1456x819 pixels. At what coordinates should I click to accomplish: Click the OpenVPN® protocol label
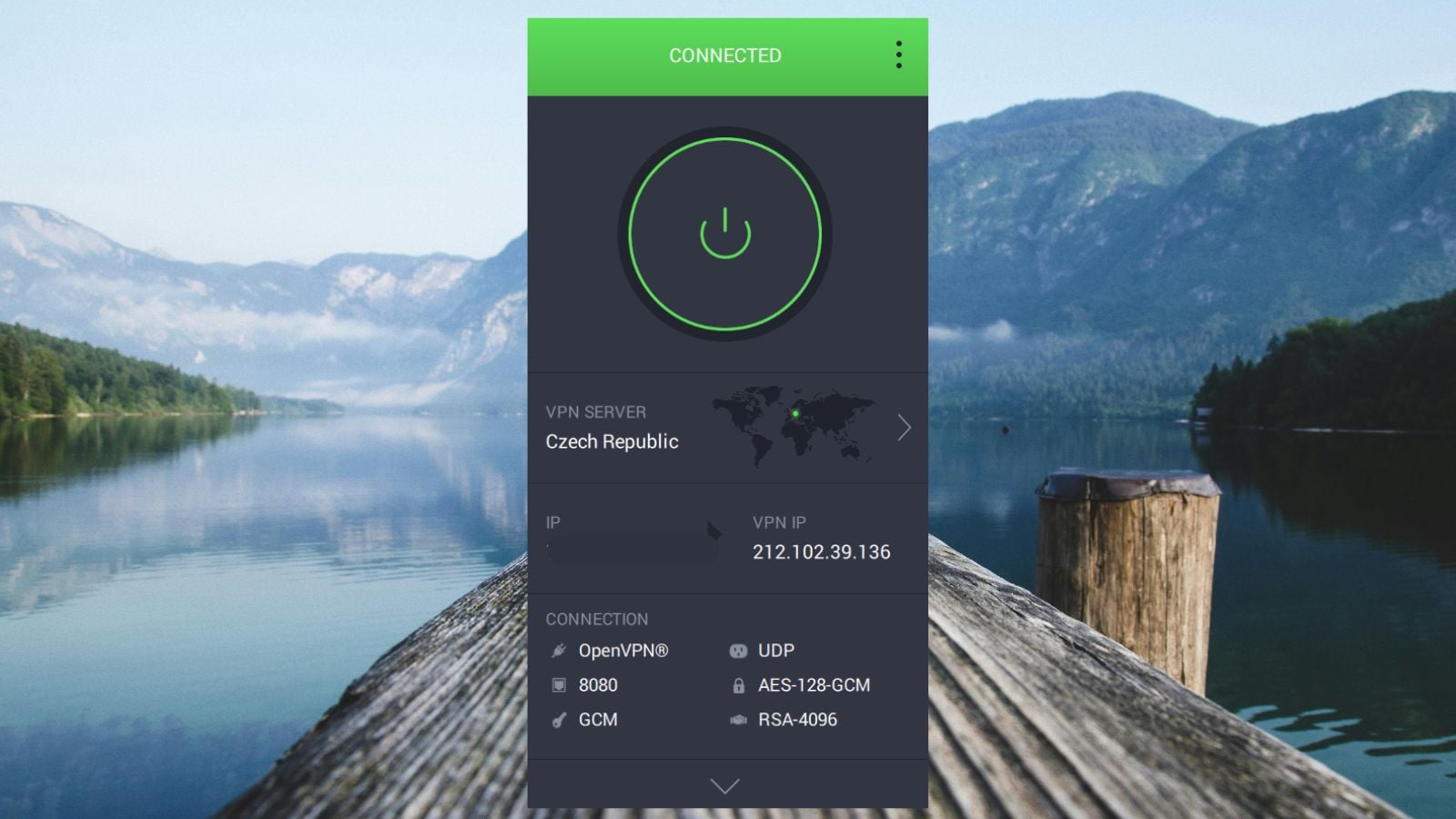(623, 651)
